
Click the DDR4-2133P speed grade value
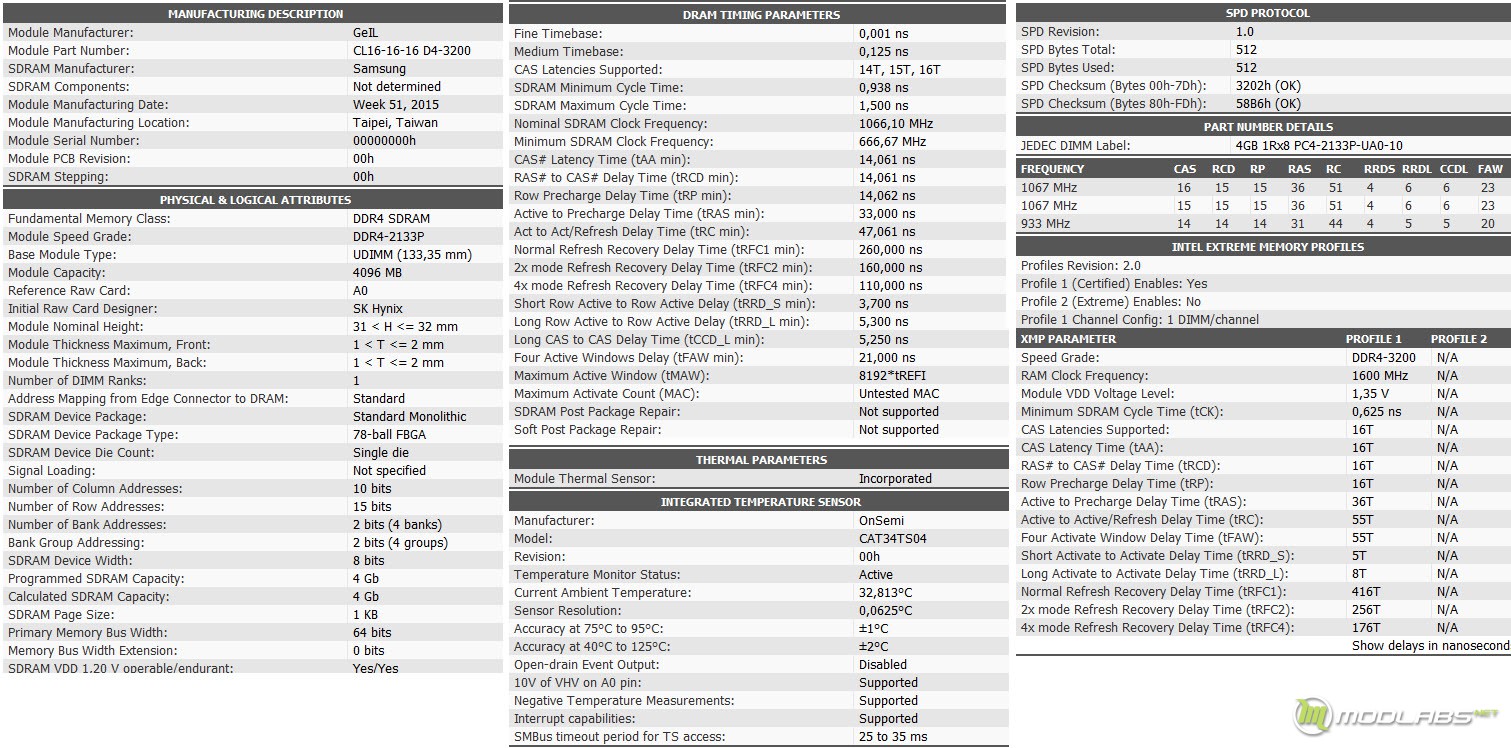coord(389,237)
